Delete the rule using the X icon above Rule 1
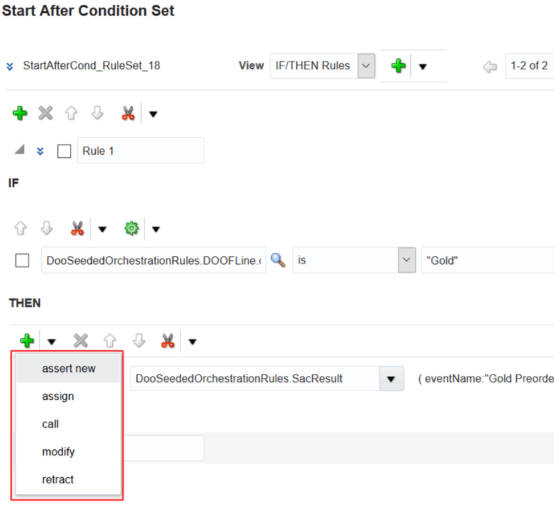This screenshot has height=508, width=560. pyautogui.click(x=45, y=113)
